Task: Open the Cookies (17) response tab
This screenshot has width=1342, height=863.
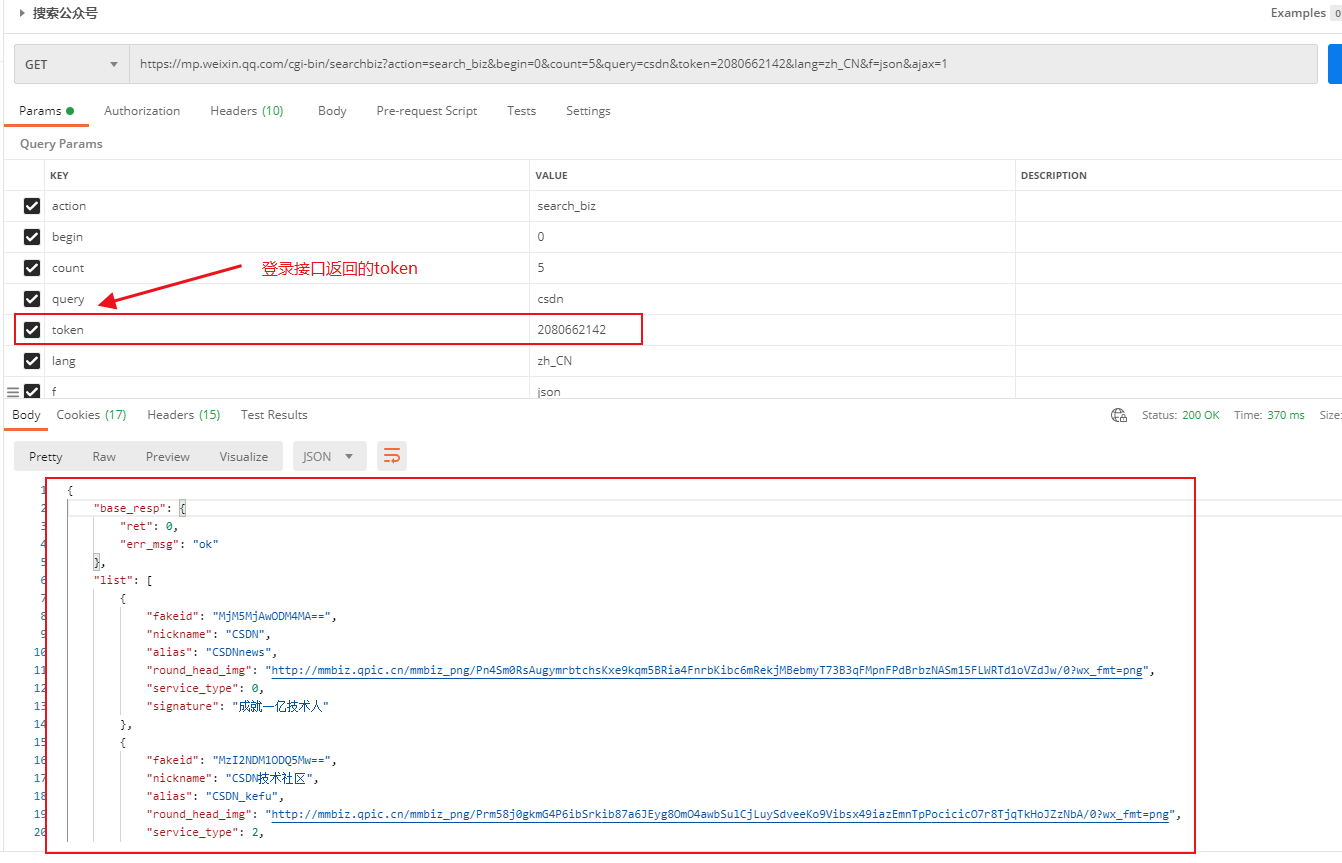Action: (91, 415)
